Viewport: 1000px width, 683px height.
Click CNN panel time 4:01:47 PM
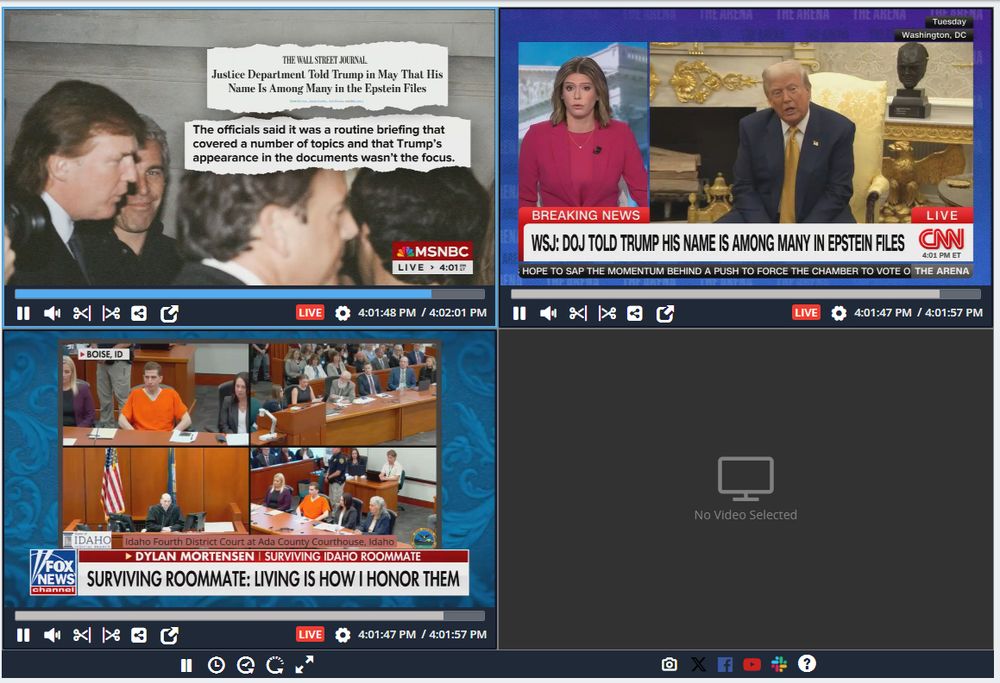click(x=883, y=313)
